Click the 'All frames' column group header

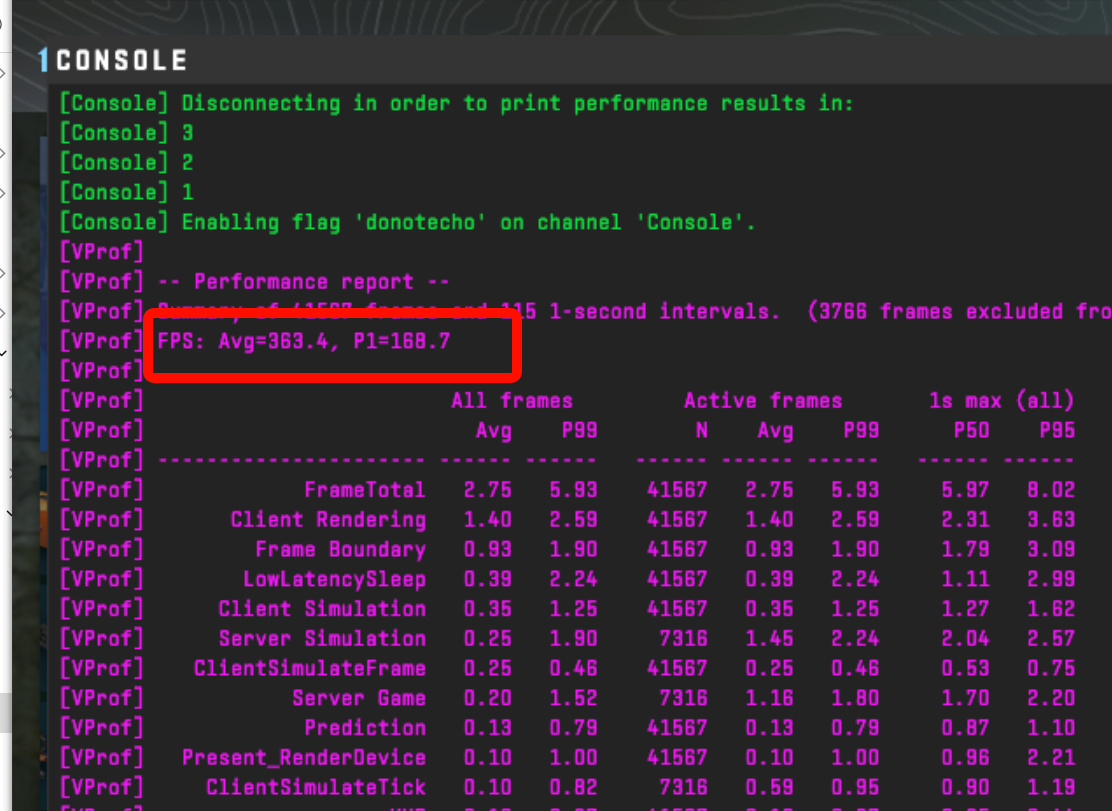pos(511,401)
